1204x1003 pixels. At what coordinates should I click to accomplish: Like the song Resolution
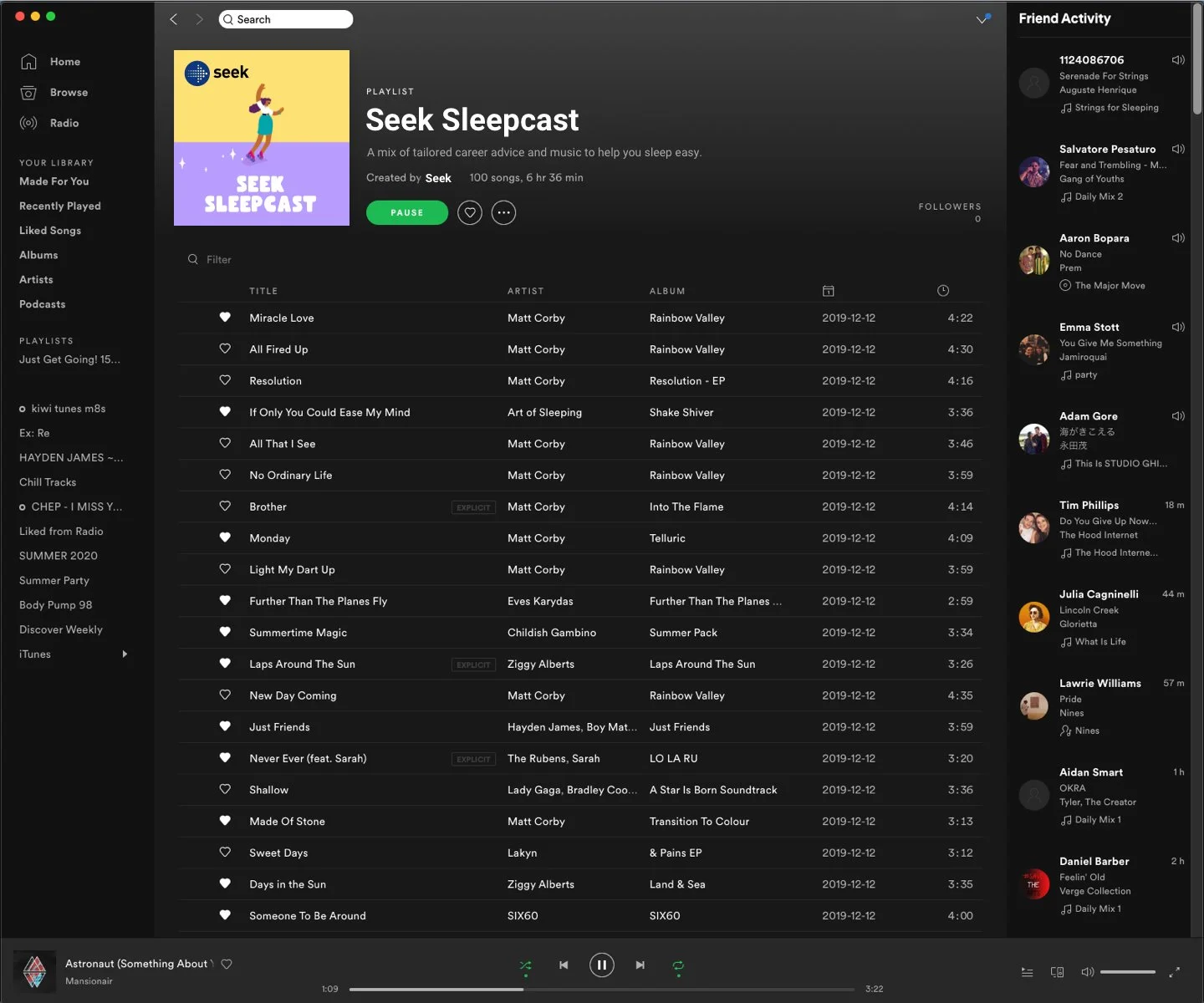point(225,380)
